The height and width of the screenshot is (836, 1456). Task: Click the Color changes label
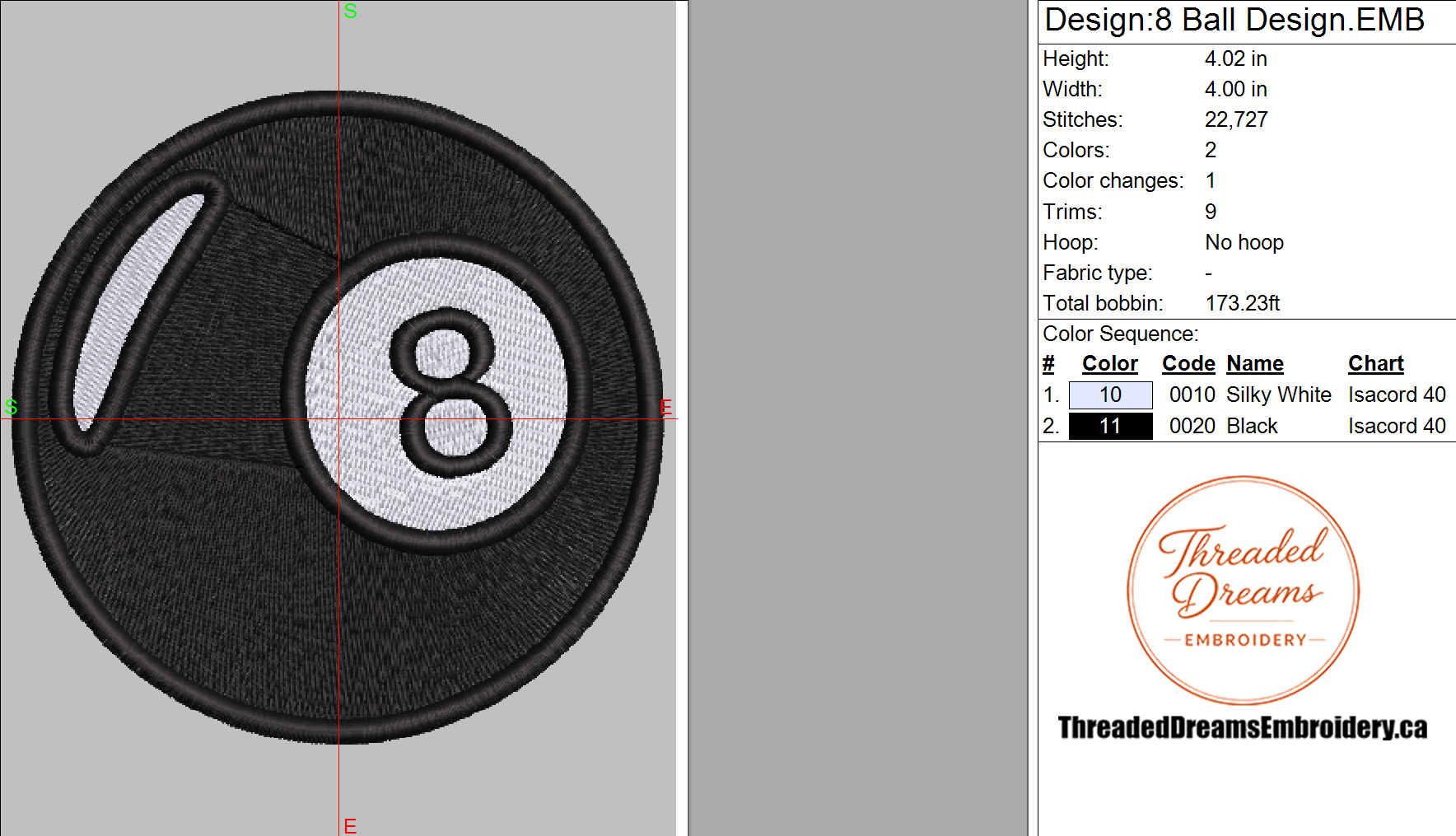(x=1113, y=181)
